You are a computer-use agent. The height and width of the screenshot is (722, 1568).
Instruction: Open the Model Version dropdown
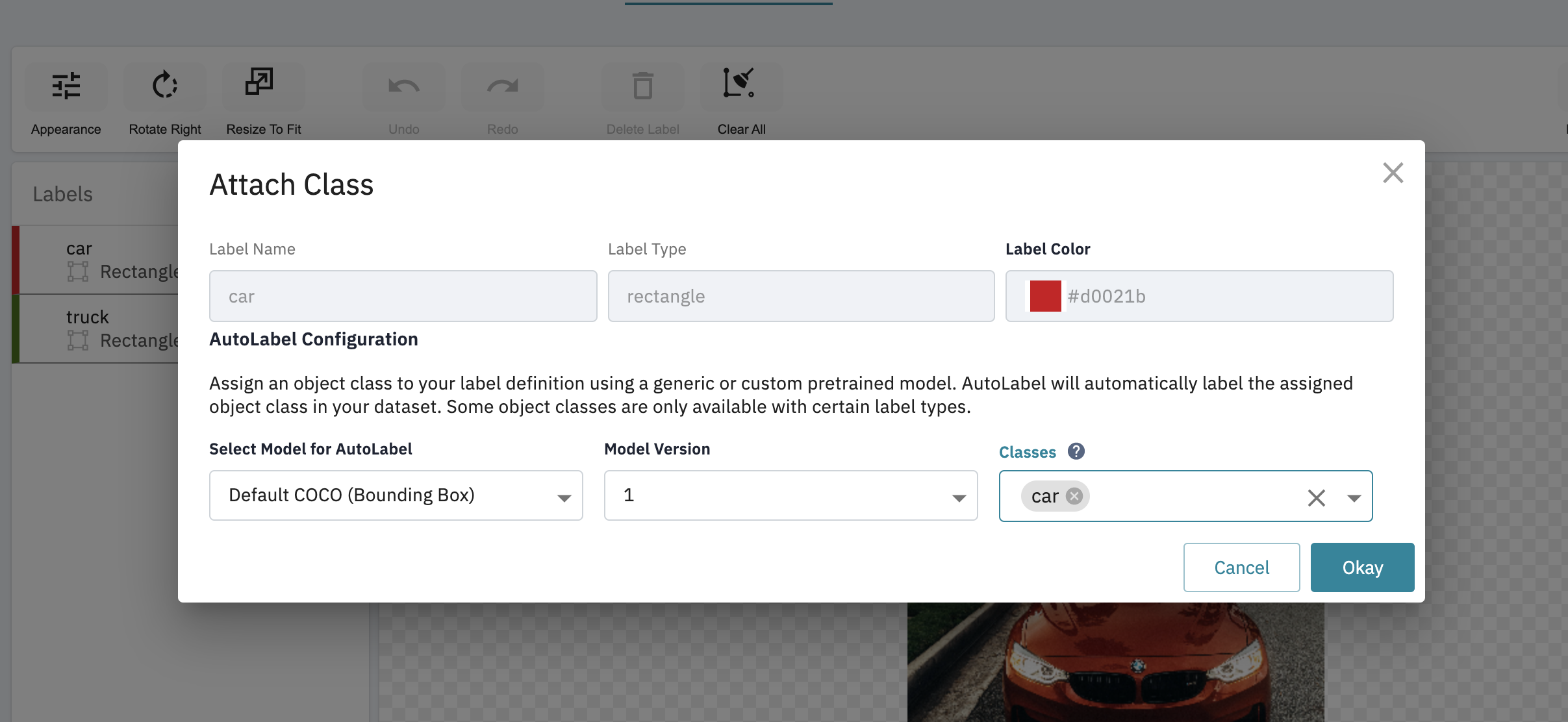pos(791,495)
